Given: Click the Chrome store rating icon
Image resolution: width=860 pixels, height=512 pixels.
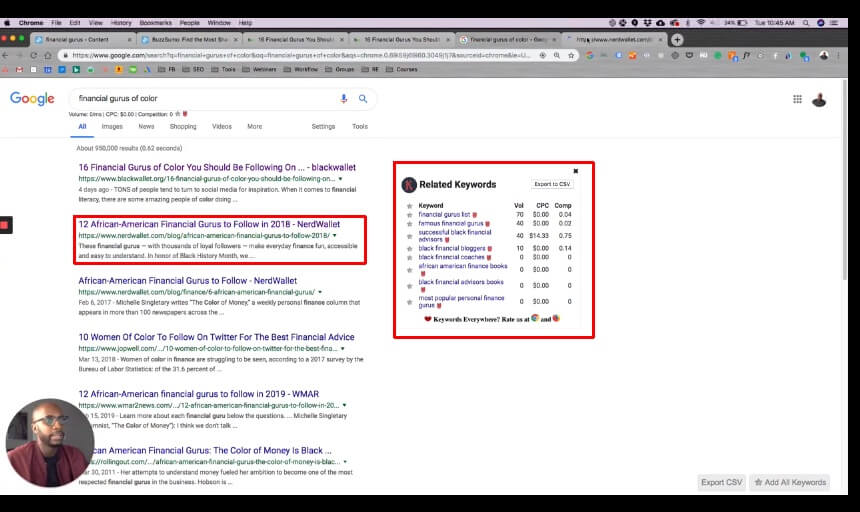Looking at the screenshot, I should pyautogui.click(x=535, y=318).
